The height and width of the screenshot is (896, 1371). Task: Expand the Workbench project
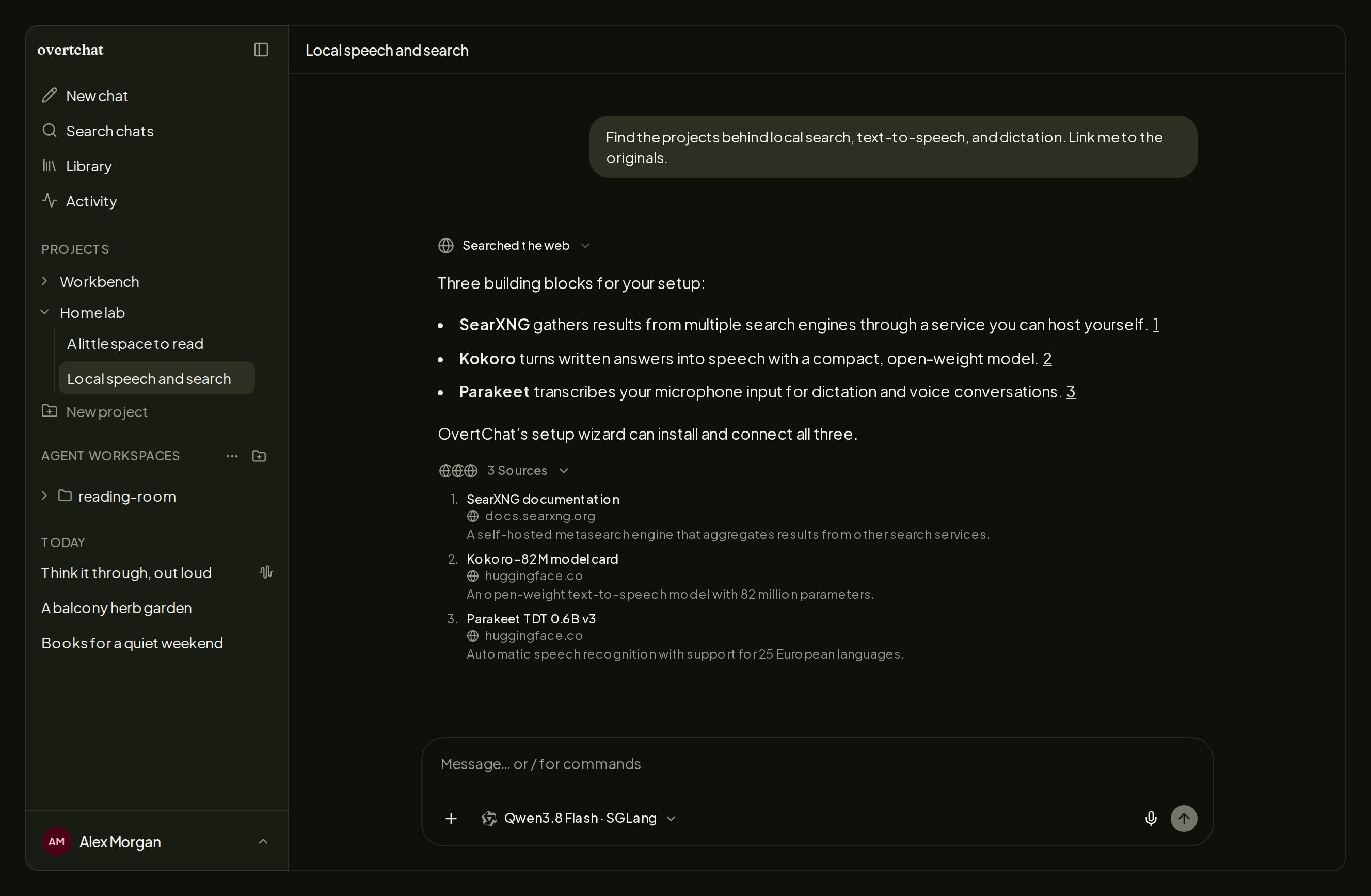[44, 281]
